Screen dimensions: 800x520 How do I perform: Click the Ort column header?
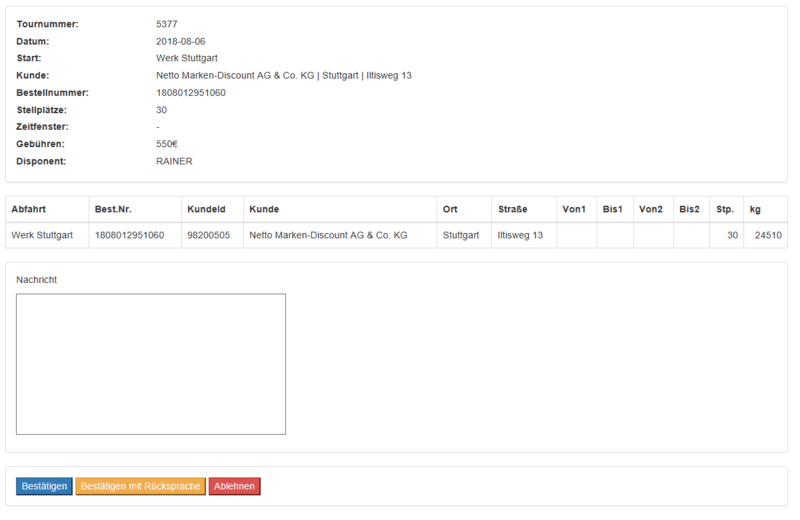(x=450, y=209)
